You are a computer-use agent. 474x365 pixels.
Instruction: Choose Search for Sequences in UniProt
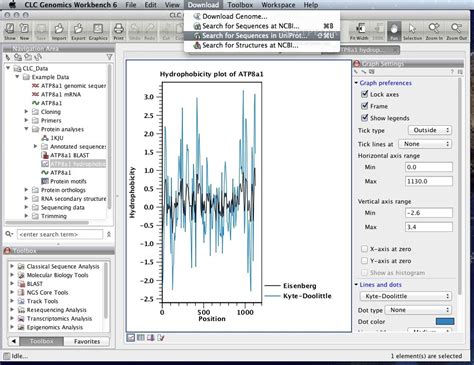pos(262,35)
